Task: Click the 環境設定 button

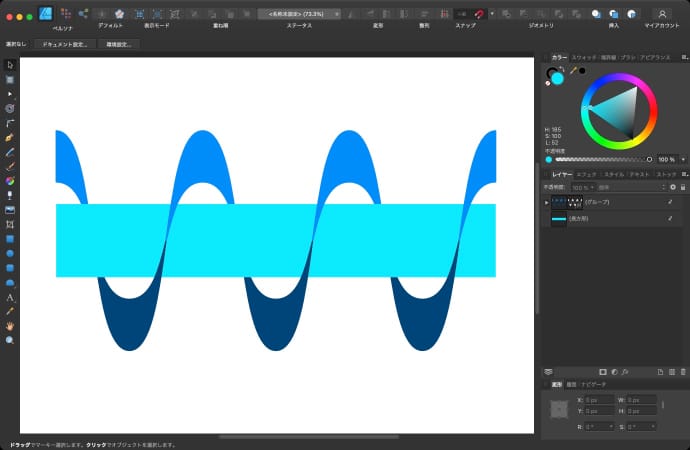Action: (x=119, y=45)
